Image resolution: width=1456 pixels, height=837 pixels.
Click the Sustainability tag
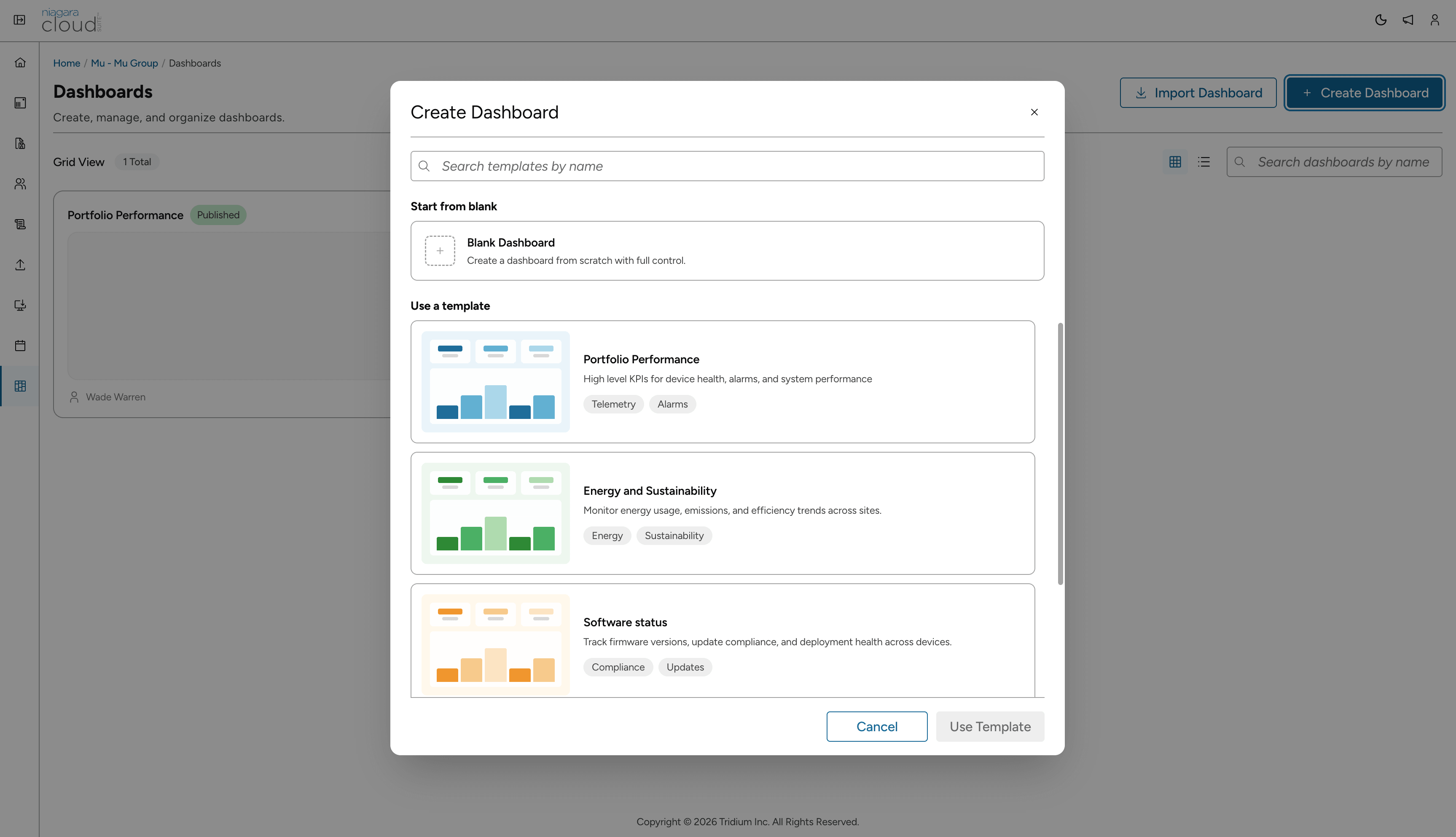pyautogui.click(x=674, y=536)
